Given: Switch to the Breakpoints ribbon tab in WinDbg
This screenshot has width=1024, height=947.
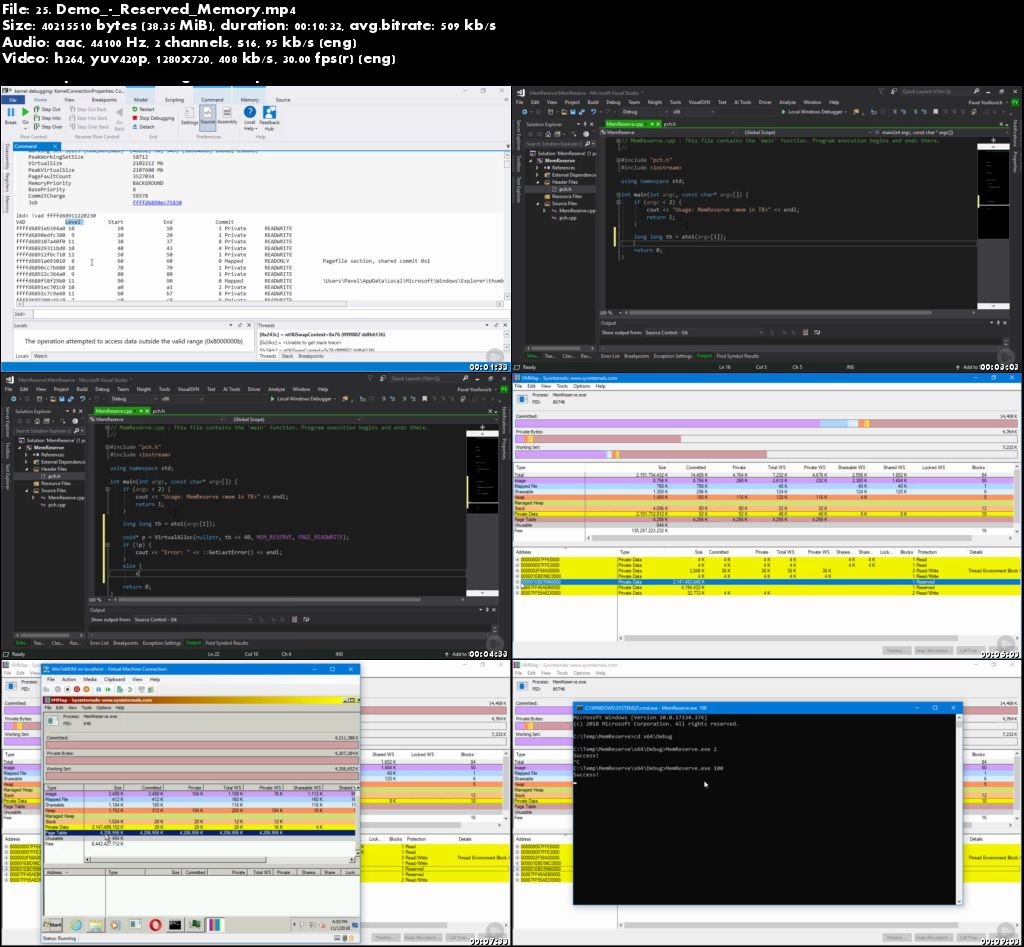Looking at the screenshot, I should [104, 100].
